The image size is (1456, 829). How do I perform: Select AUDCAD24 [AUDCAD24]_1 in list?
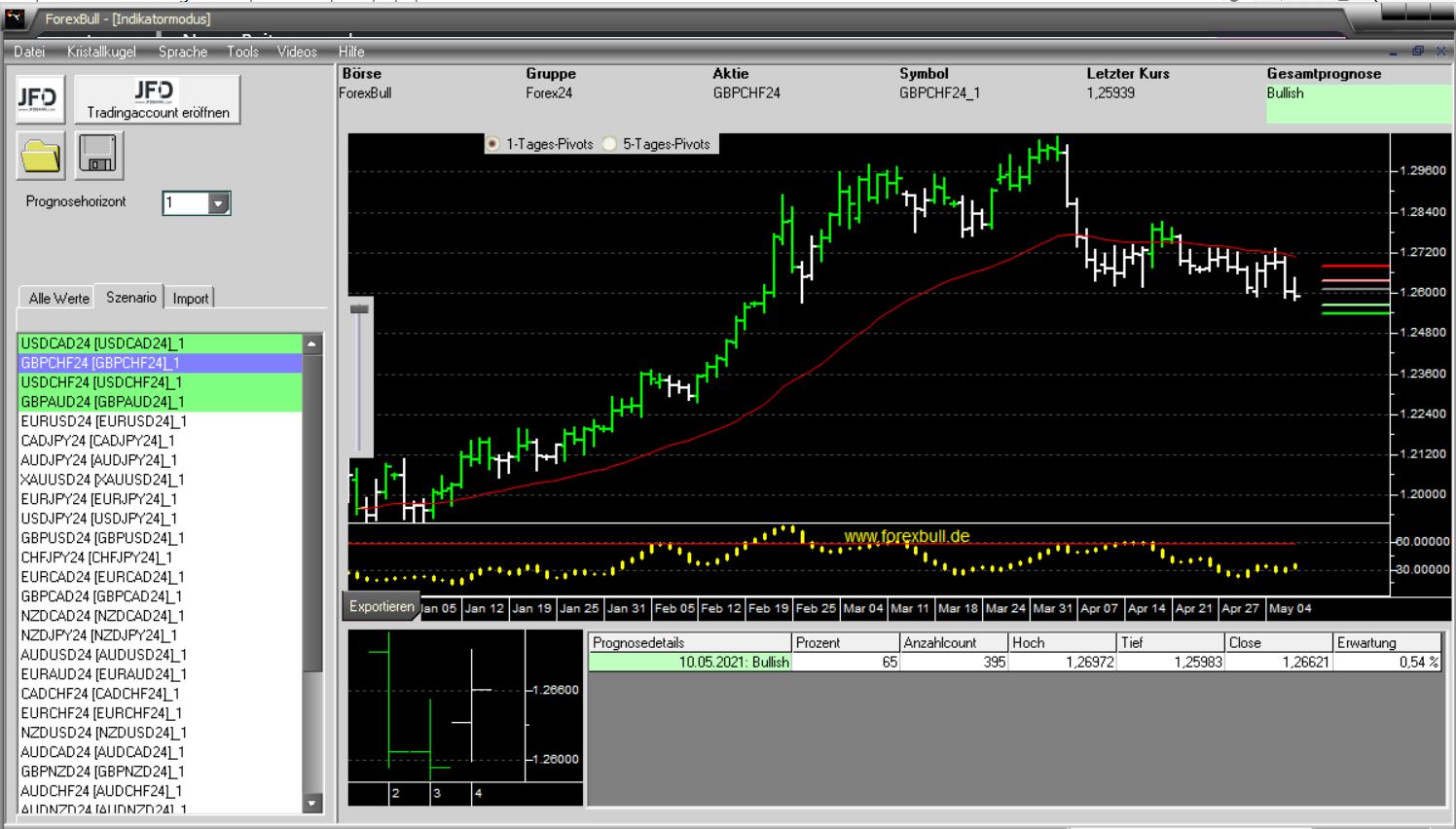tap(161, 752)
